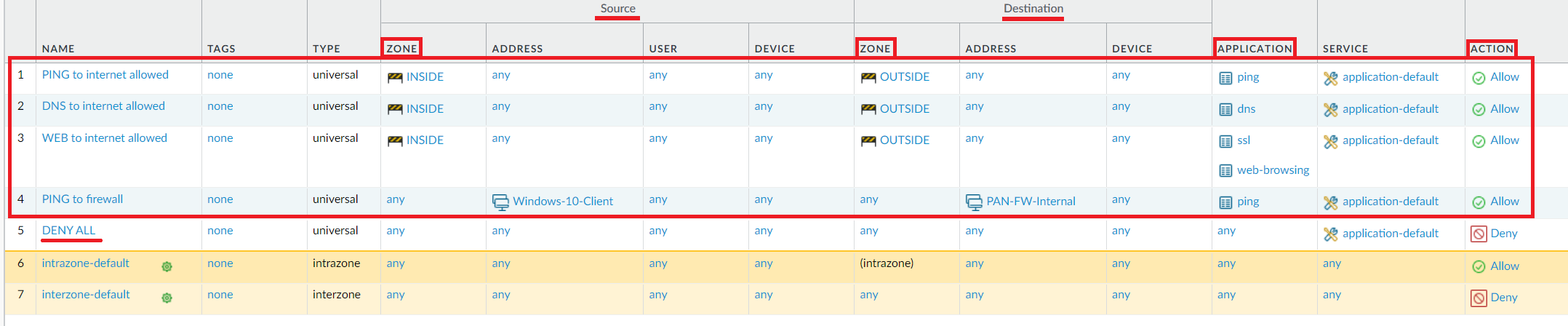Click service tools icon in DENY ALL rule

pos(1331,234)
